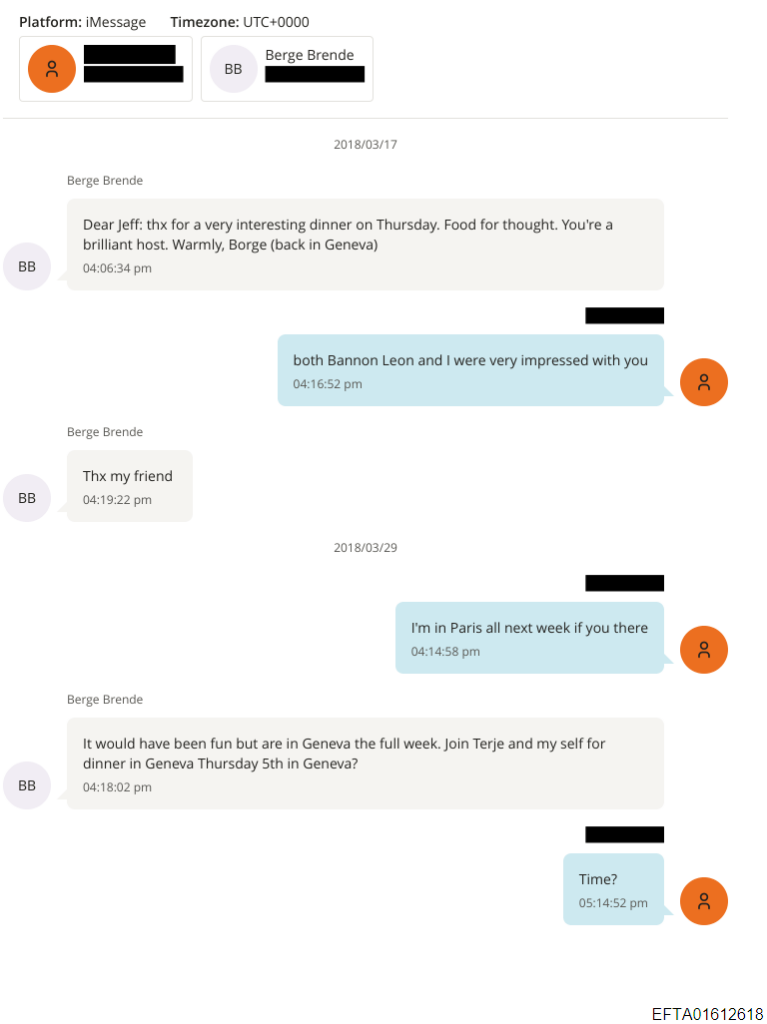Image resolution: width=767 pixels, height=1024 pixels.
Task: Click the 'I'm in Paris' message bubble
Action: (529, 637)
